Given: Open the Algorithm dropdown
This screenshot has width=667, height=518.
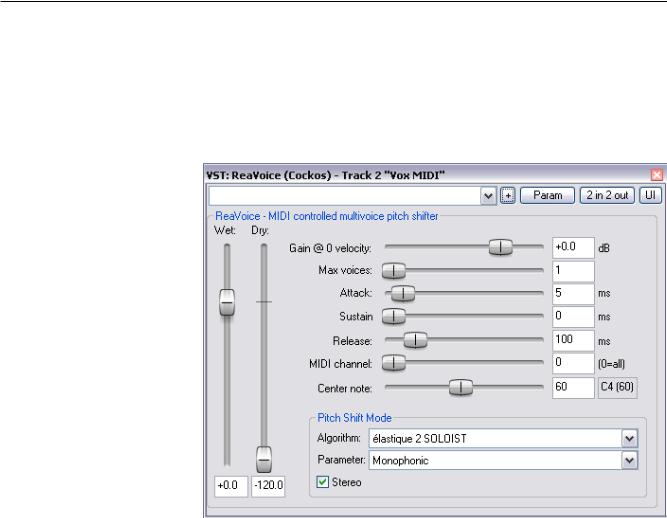Looking at the screenshot, I should pyautogui.click(x=503, y=438).
